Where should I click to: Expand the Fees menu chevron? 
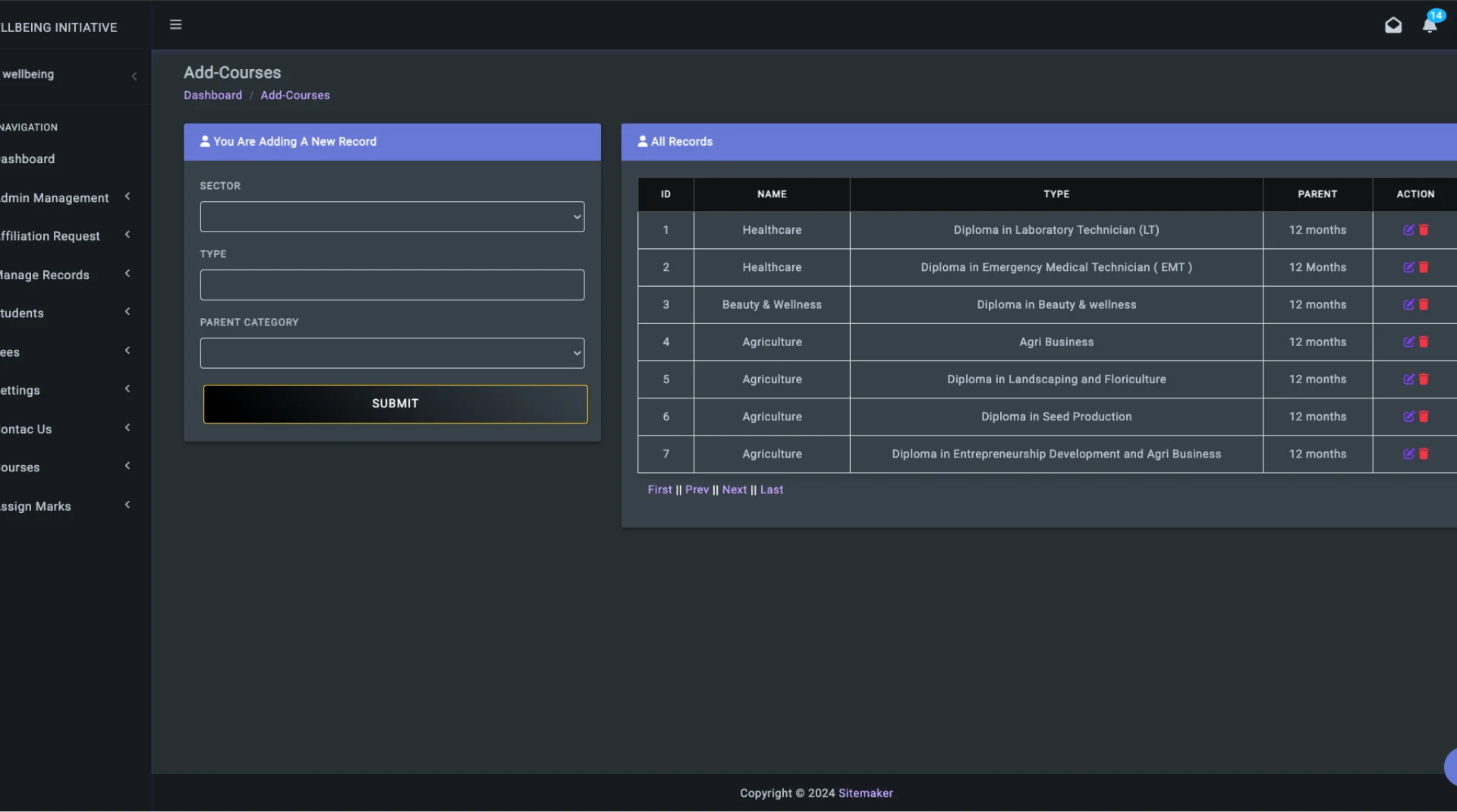point(127,351)
